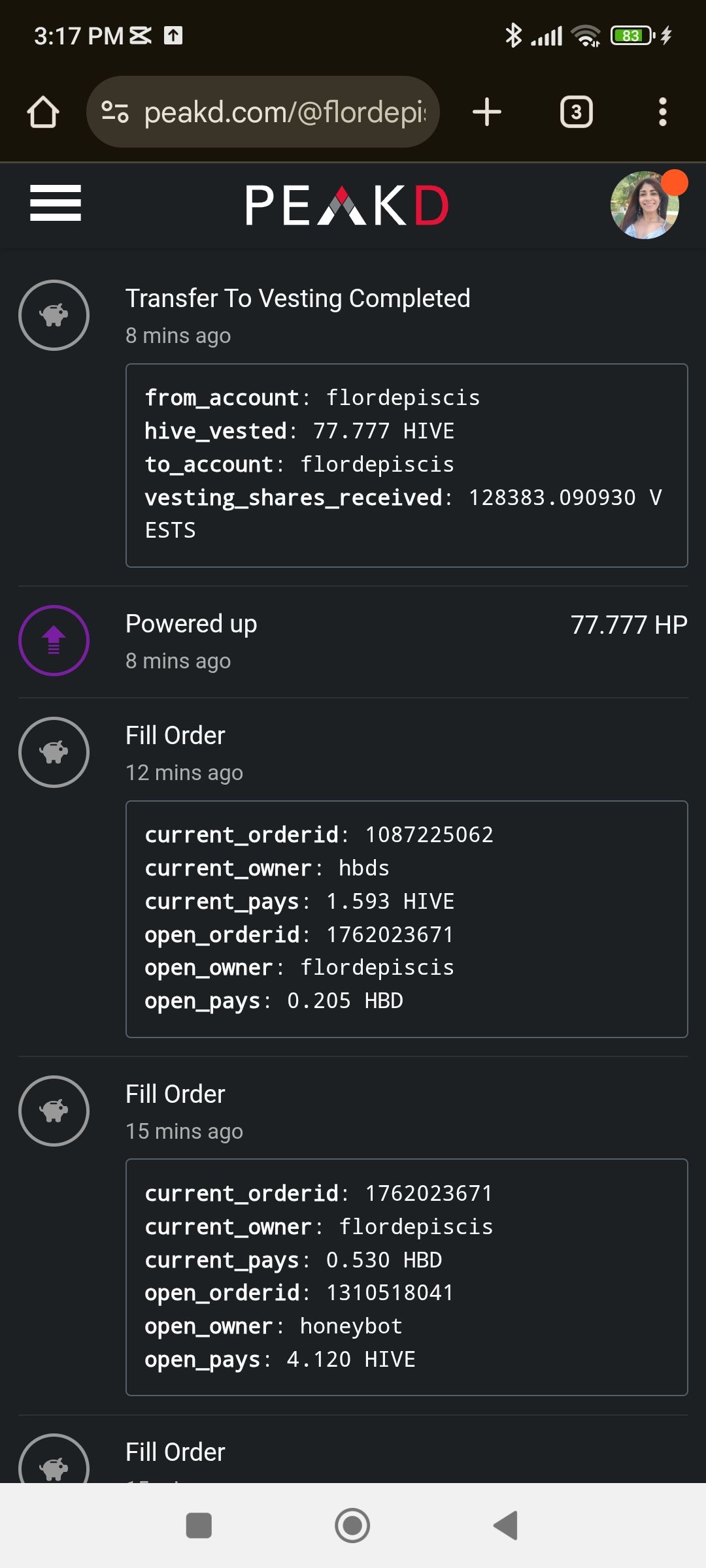706x1568 pixels.
Task: Tap the 12 mins ago Fill Order icon
Action: point(54,752)
